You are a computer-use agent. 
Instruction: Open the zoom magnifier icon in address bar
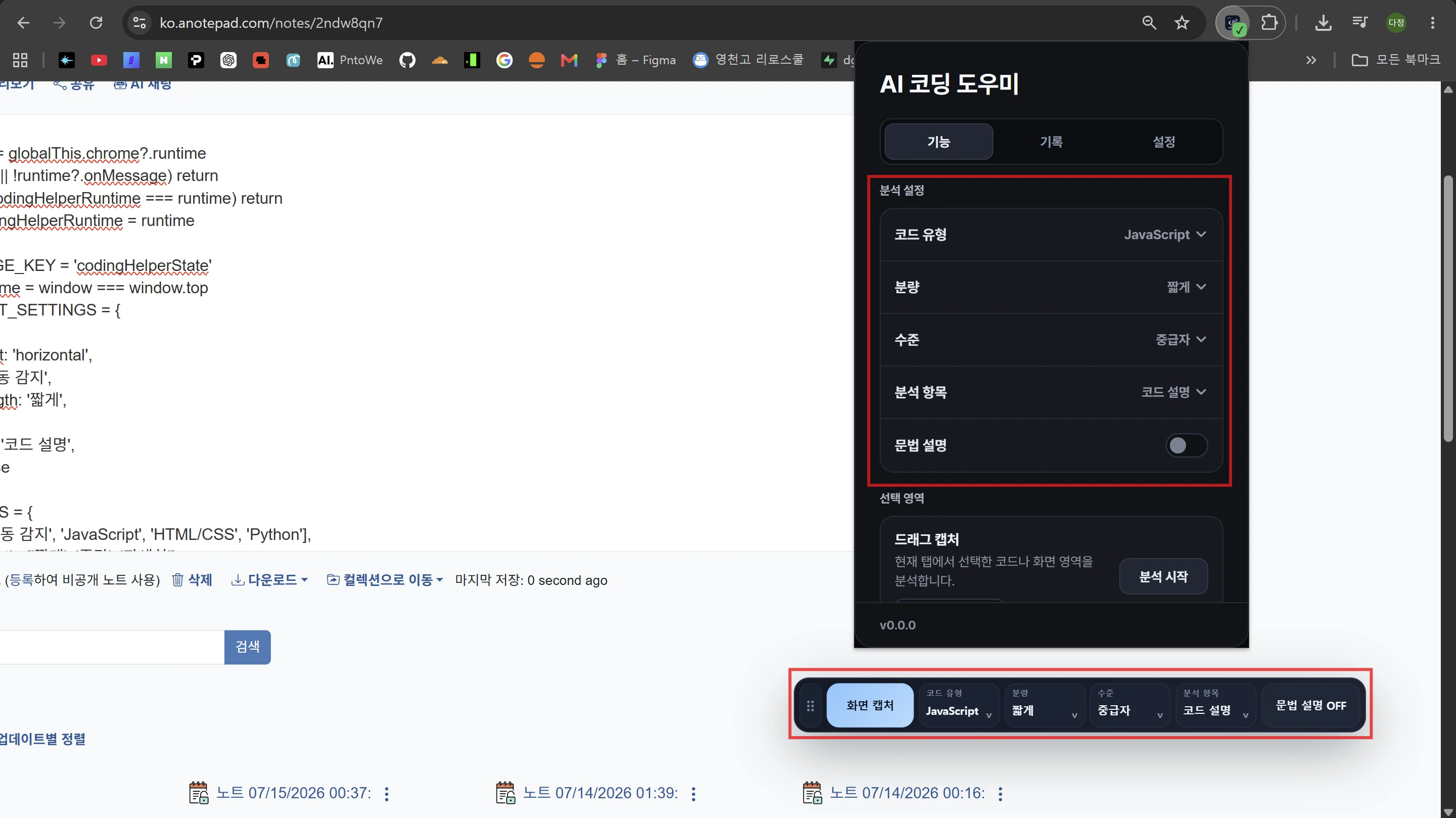(1149, 23)
